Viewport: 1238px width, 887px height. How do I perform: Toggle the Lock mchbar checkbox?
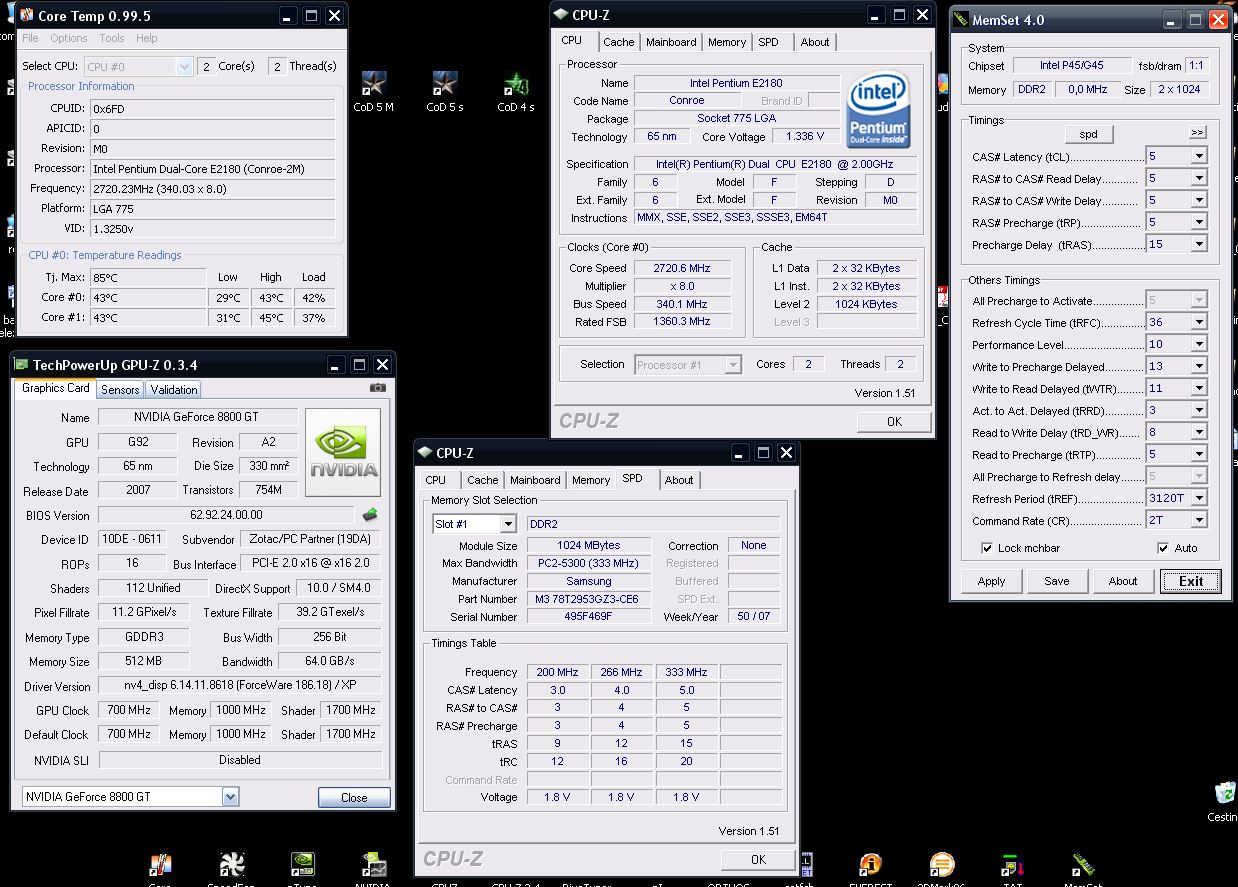[x=987, y=548]
